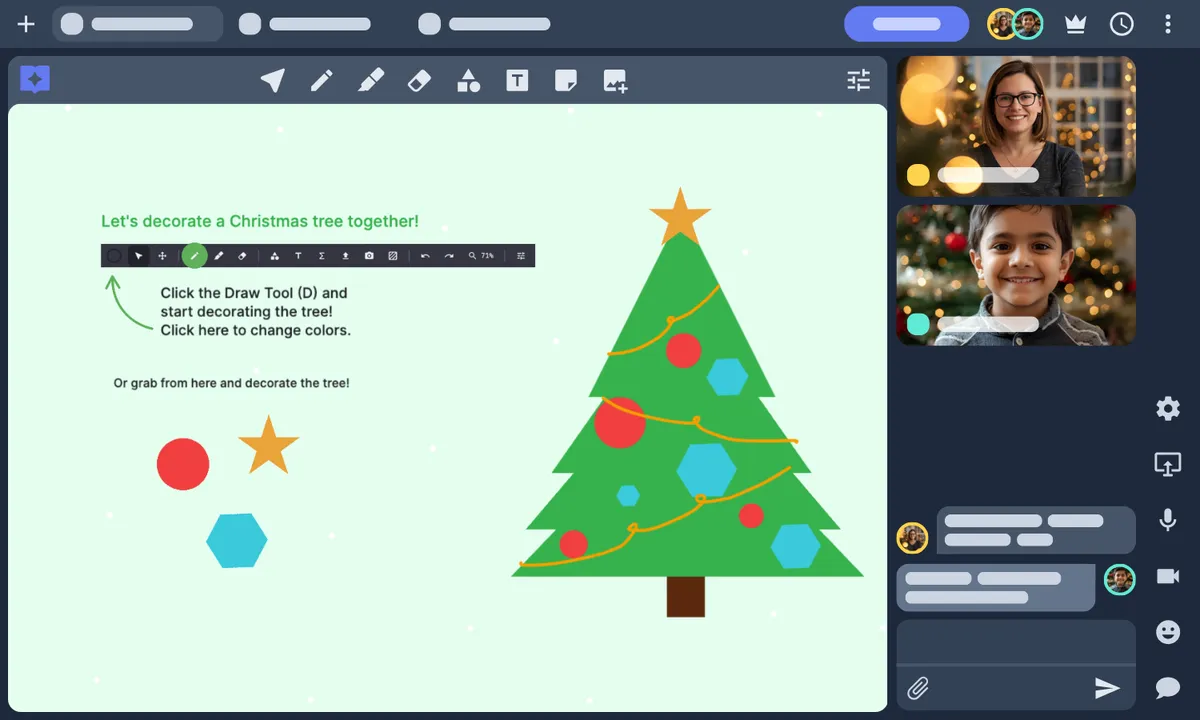Click the brown trunk of the tree
Viewport: 1200px width, 720px height.
(686, 597)
